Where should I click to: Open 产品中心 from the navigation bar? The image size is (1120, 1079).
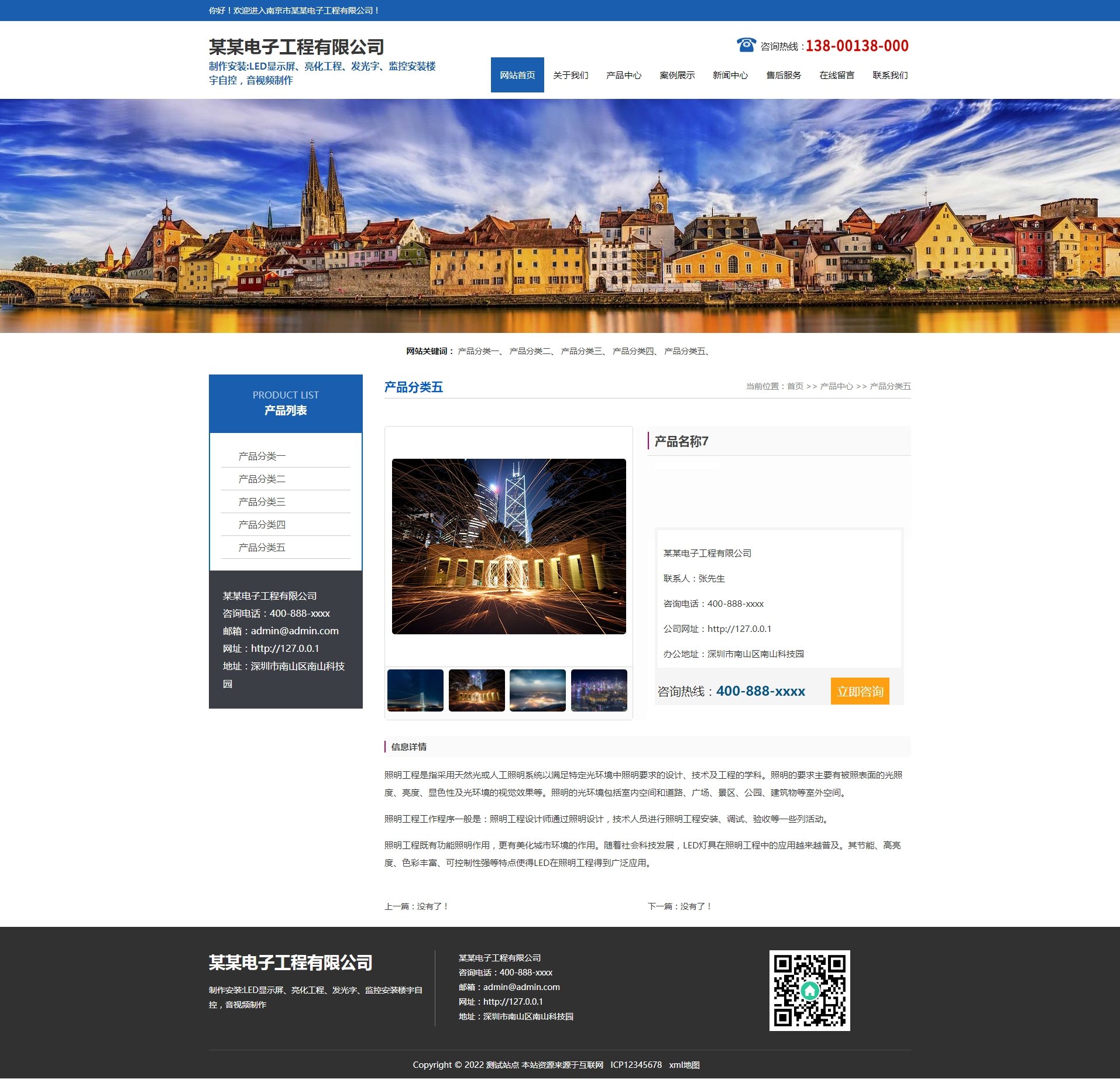point(624,75)
